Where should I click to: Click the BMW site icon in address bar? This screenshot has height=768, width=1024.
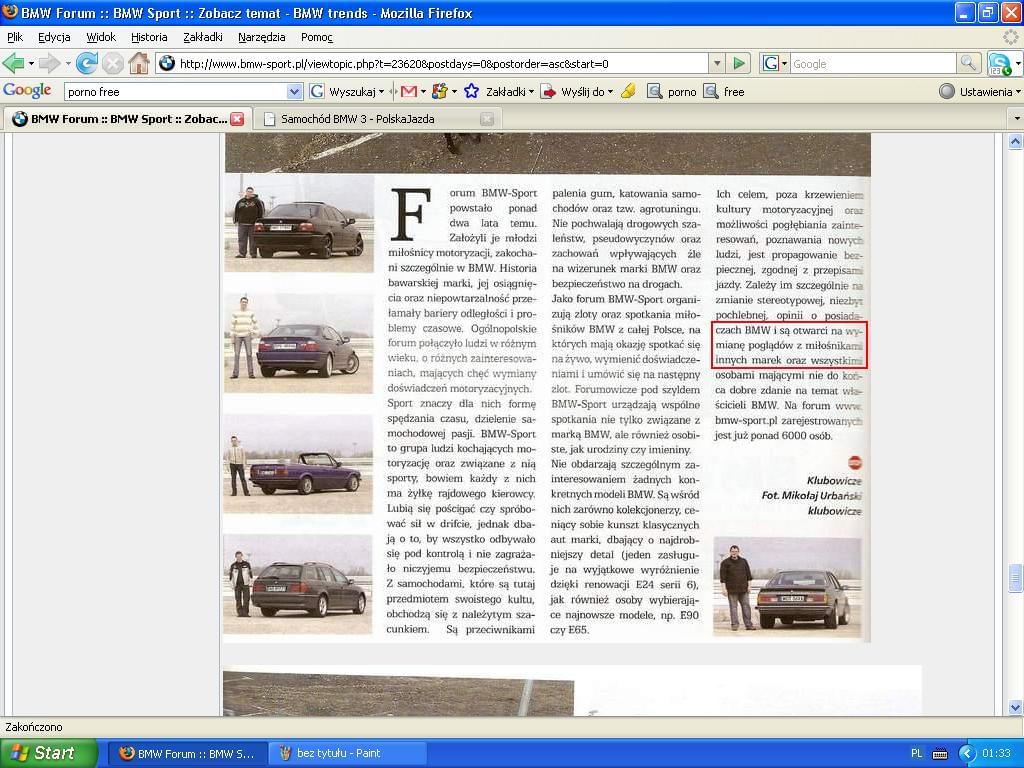[167, 63]
